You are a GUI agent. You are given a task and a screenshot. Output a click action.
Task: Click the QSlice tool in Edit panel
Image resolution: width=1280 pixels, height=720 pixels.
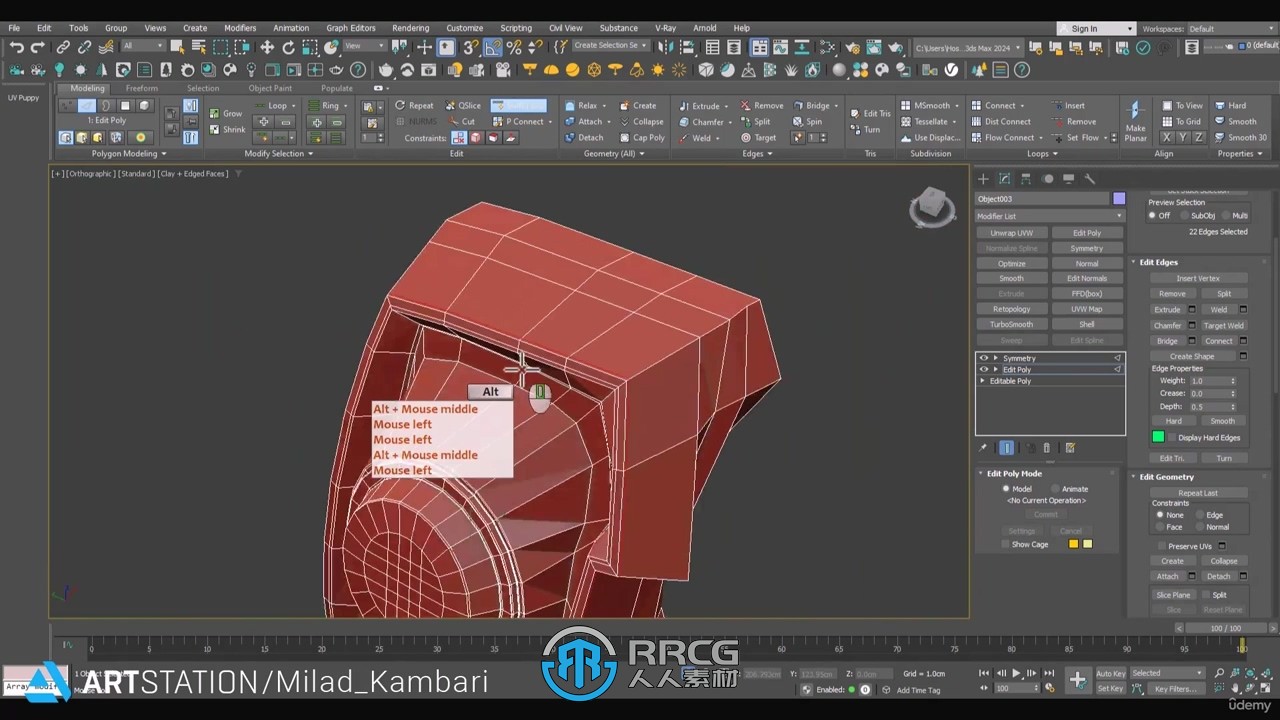click(x=463, y=105)
